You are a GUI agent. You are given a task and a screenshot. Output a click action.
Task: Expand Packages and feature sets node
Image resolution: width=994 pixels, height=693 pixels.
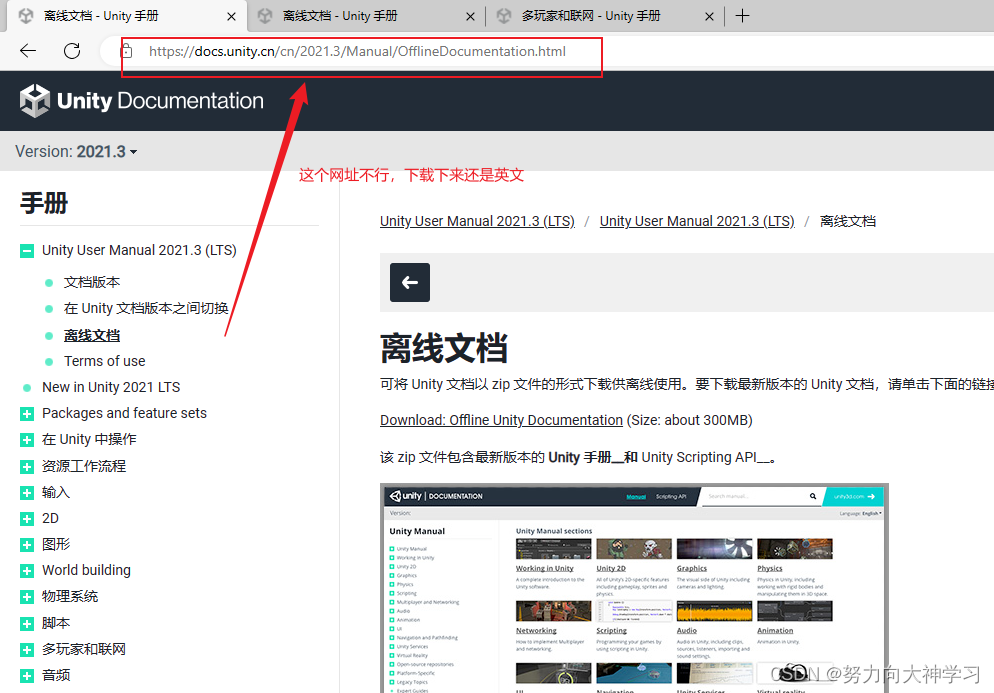27,414
